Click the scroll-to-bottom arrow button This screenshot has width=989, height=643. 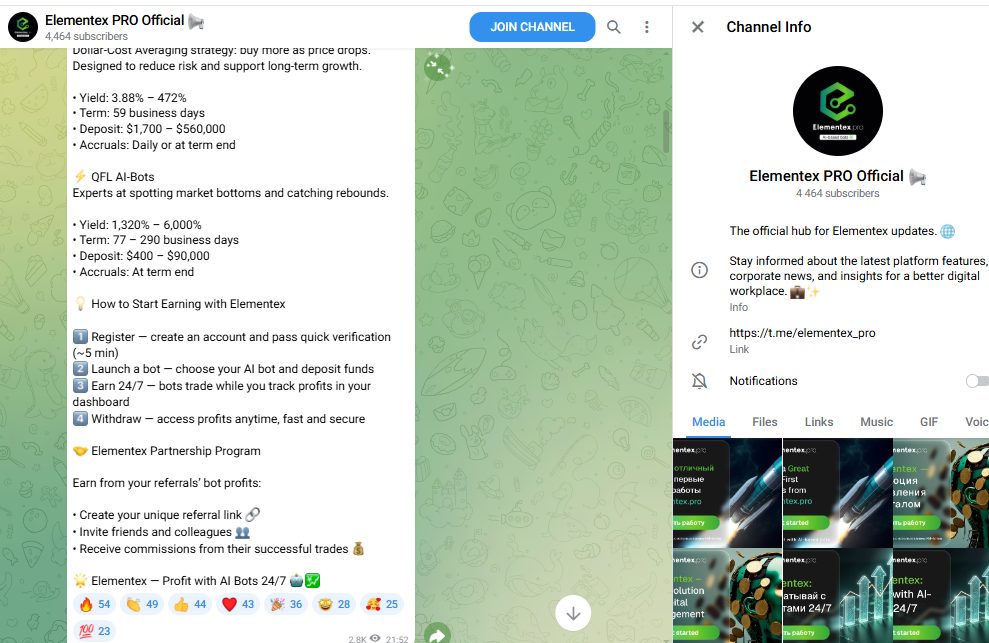573,613
